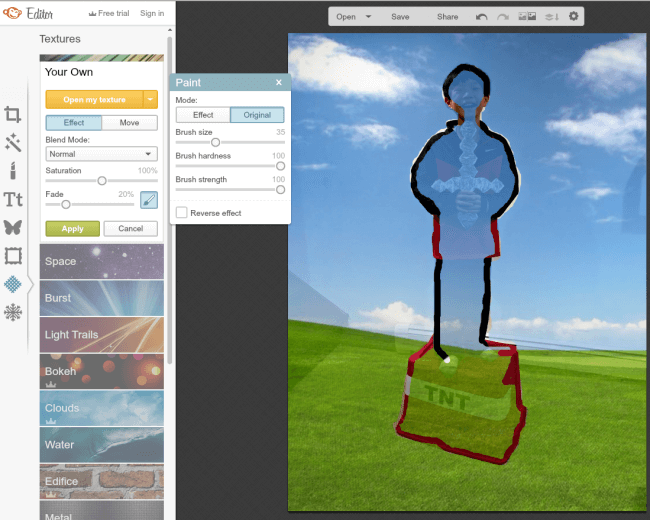Click the Open my texture button

coord(94,100)
